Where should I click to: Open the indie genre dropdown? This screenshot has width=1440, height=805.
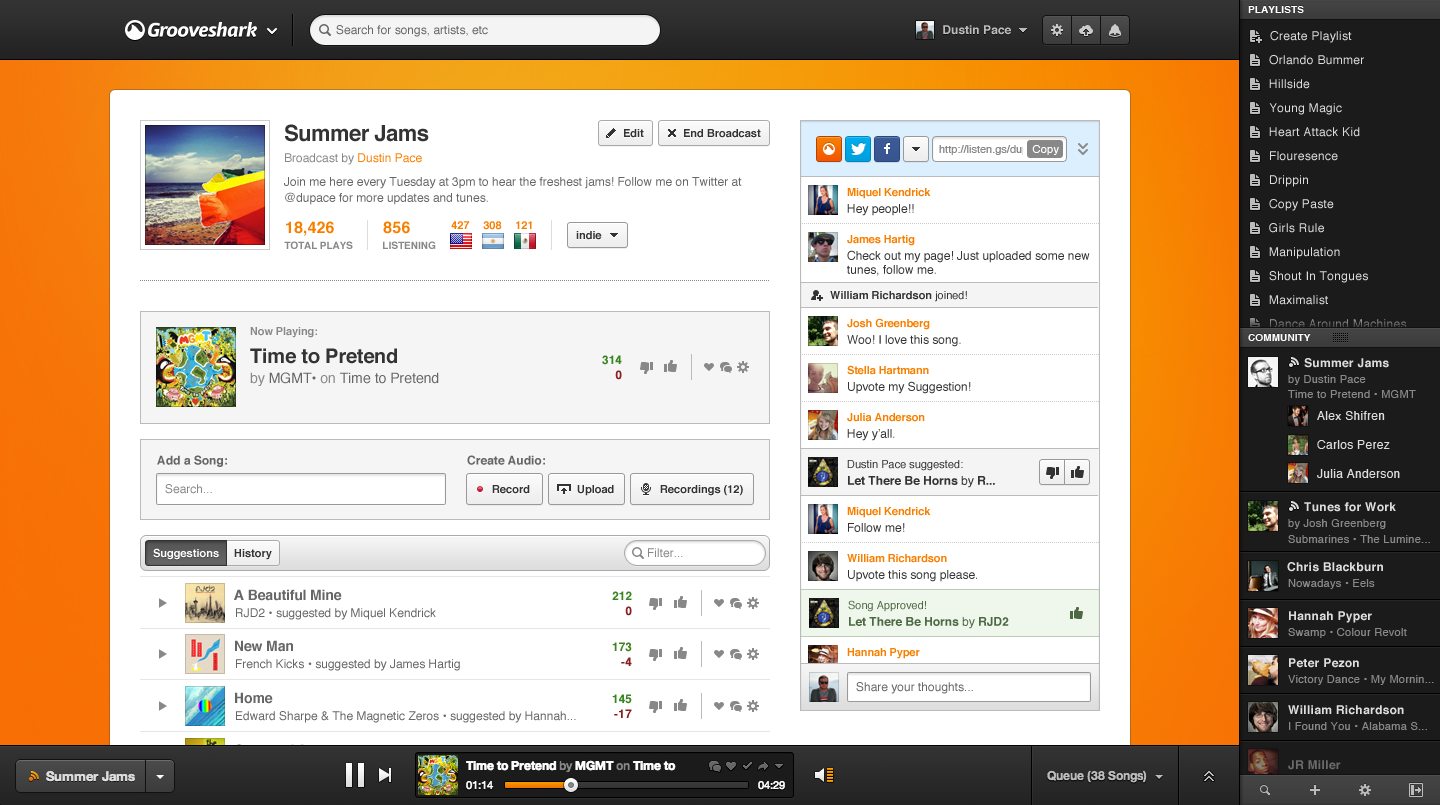(597, 235)
